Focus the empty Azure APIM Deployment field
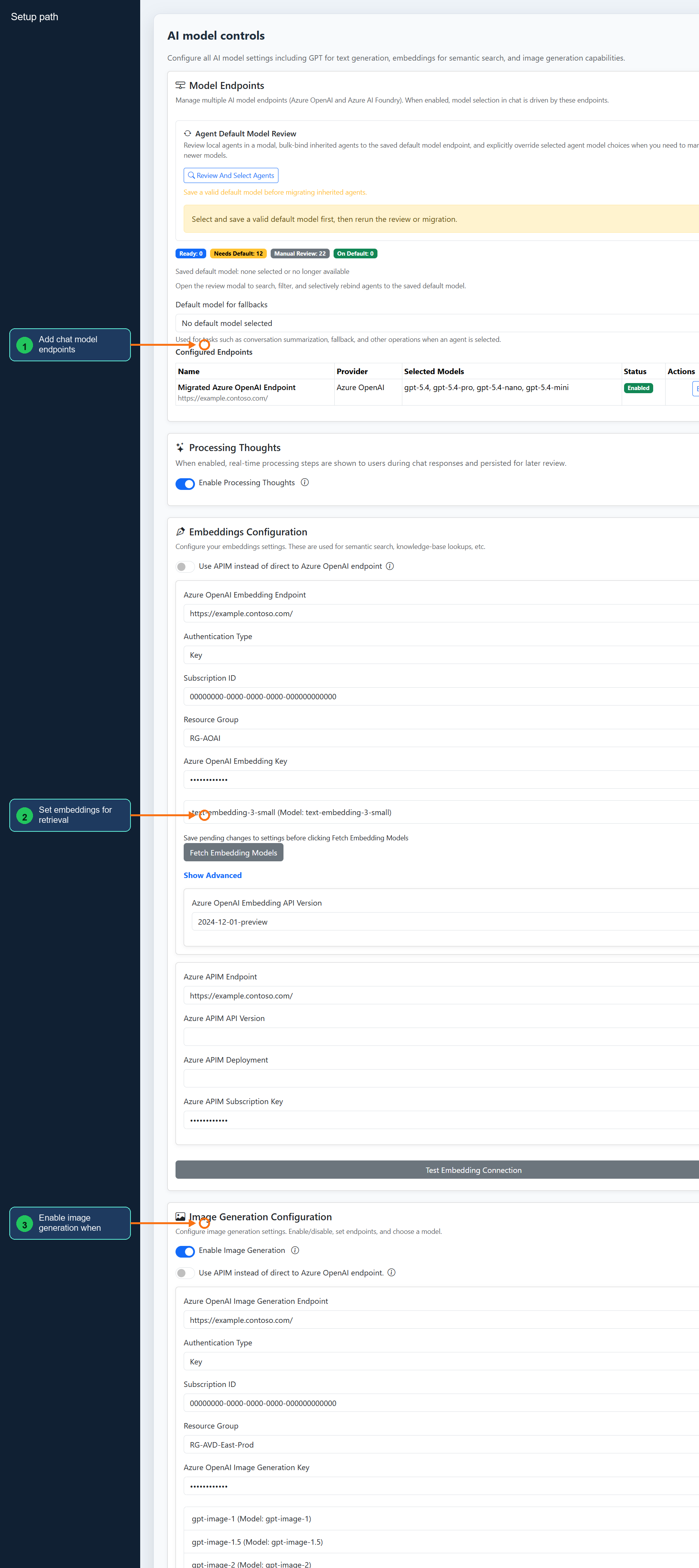The width and height of the screenshot is (699, 1568). tap(441, 1078)
